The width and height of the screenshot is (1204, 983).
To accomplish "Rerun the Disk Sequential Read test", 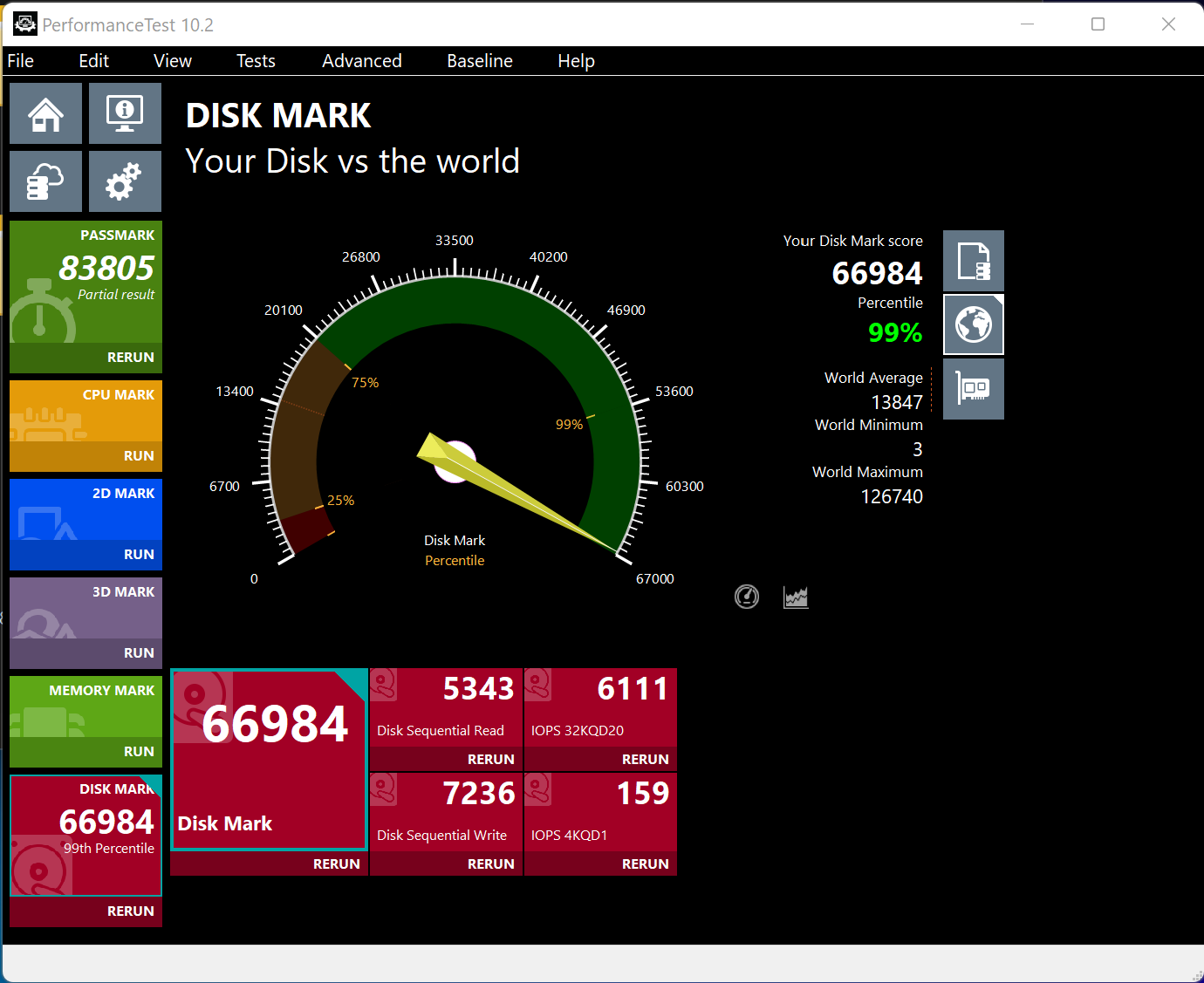I will 490,760.
